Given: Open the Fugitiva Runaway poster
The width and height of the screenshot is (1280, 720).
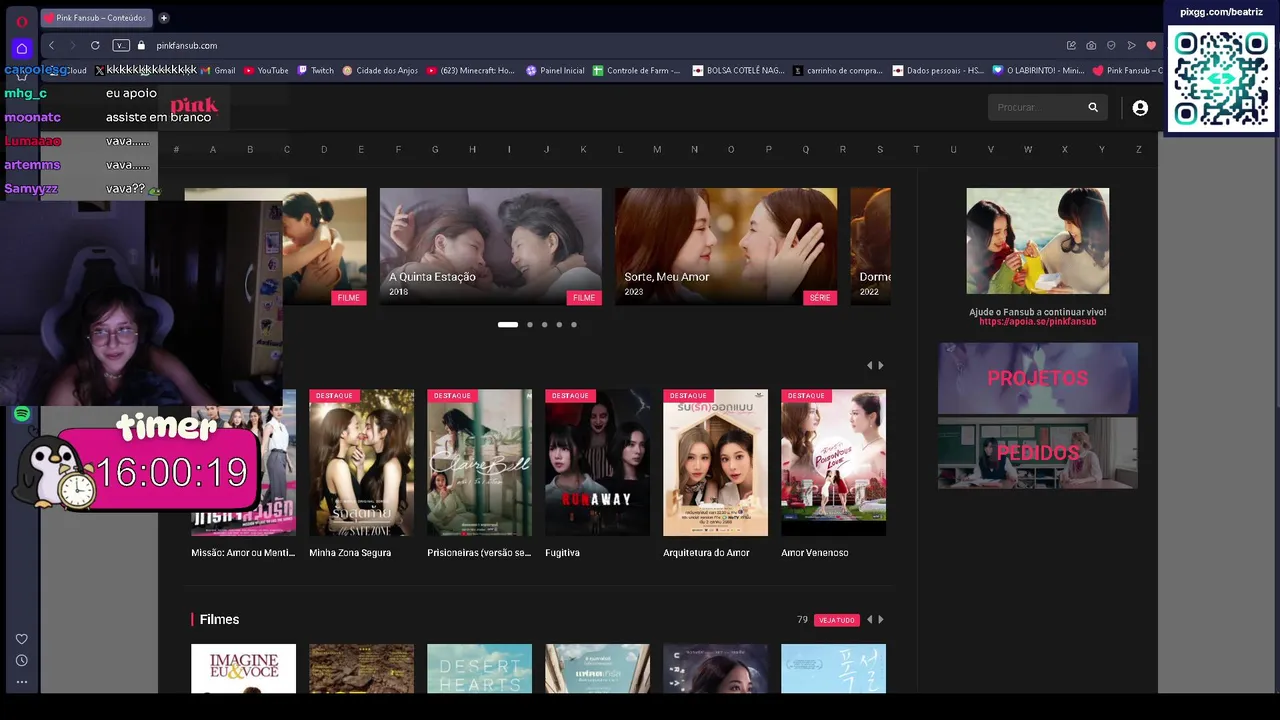Looking at the screenshot, I should click(x=597, y=463).
